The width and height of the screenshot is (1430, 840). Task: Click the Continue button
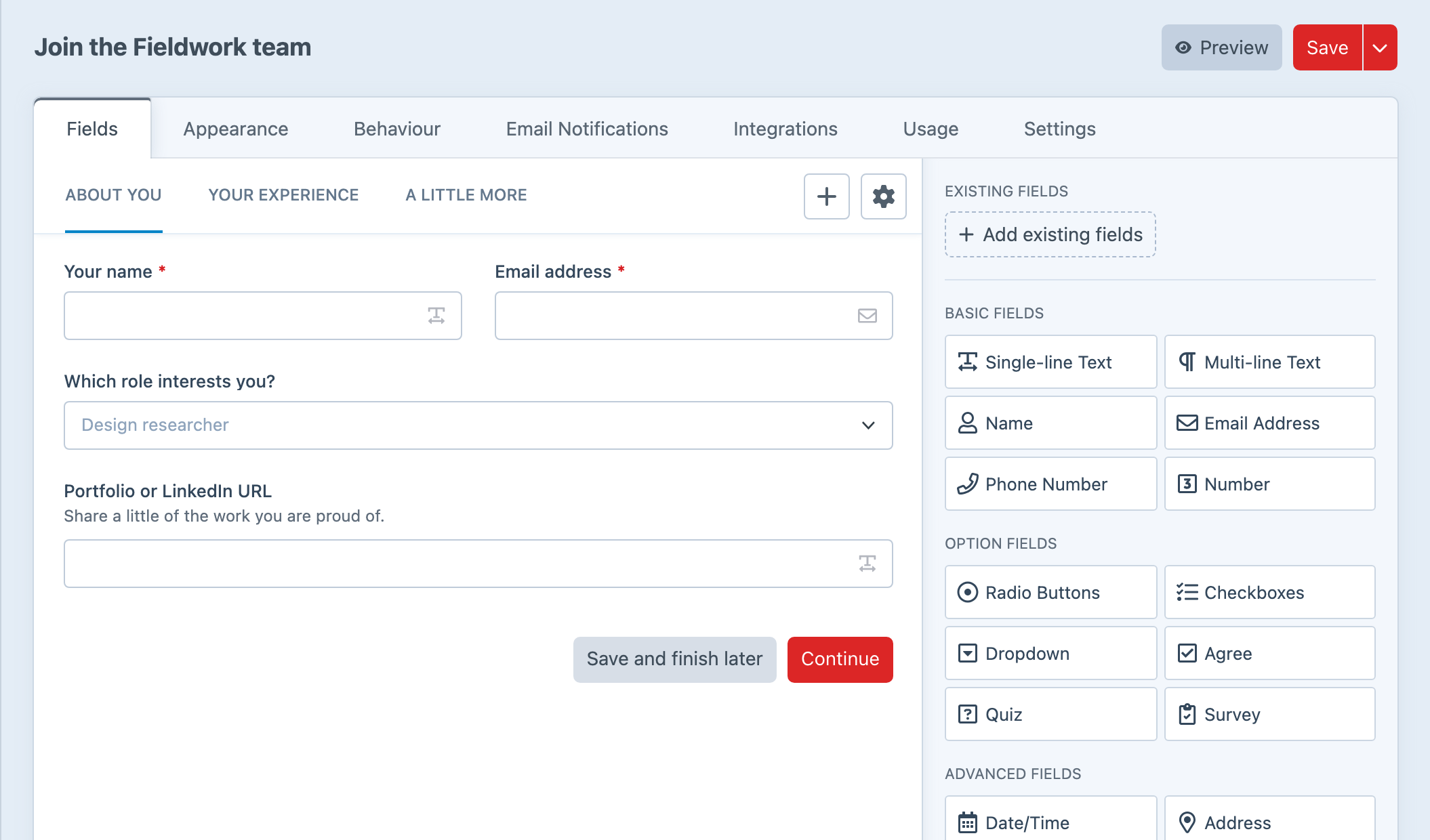pyautogui.click(x=840, y=659)
